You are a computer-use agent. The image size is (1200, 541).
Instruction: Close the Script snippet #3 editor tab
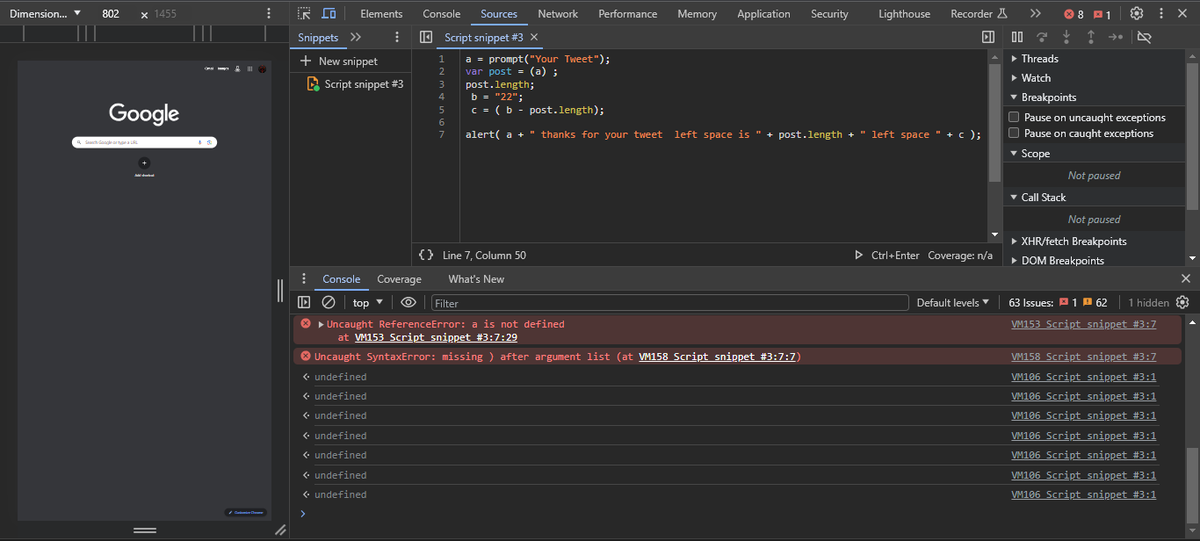(x=534, y=37)
